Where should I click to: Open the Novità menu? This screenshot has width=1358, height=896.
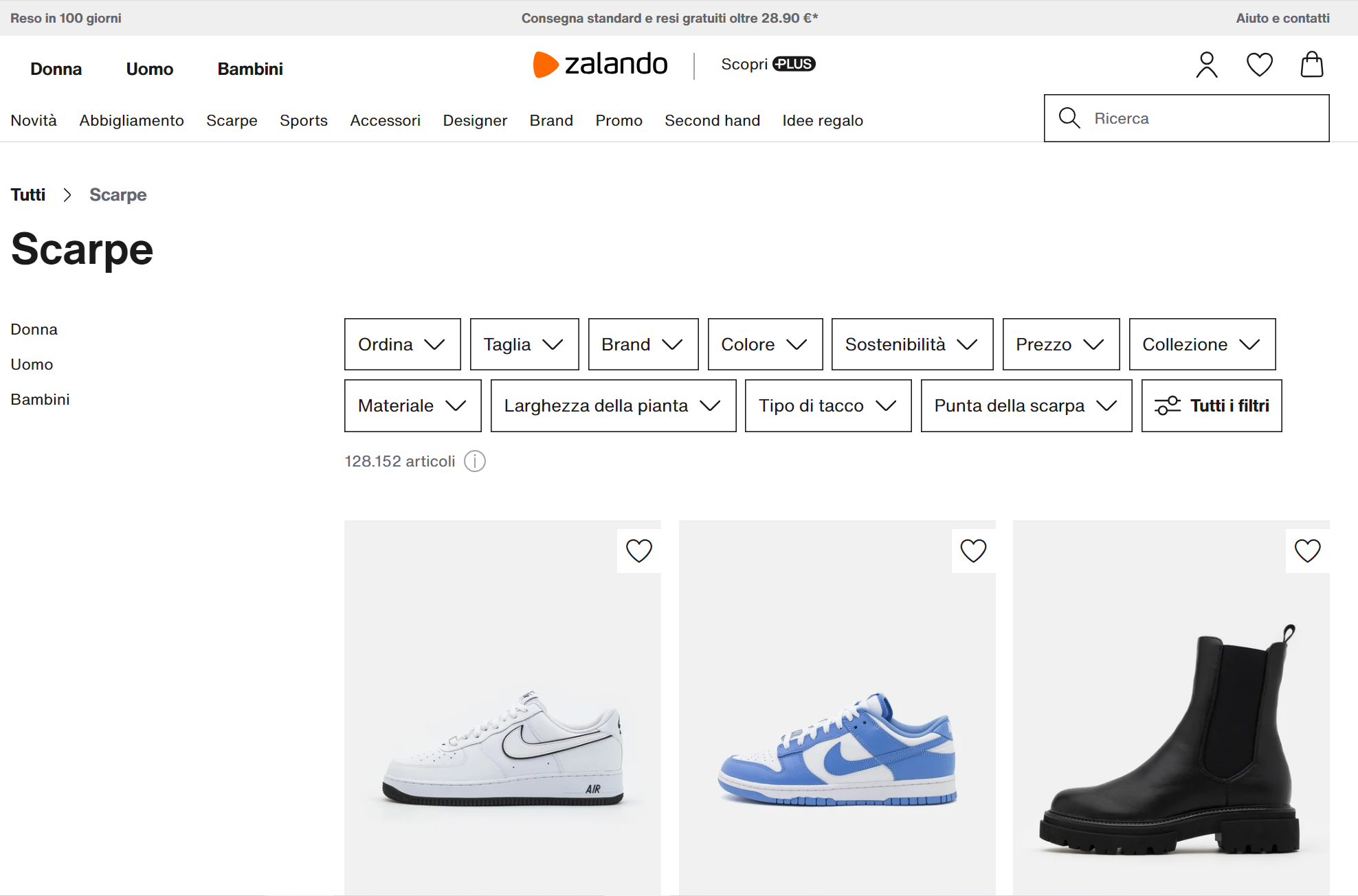tap(34, 120)
